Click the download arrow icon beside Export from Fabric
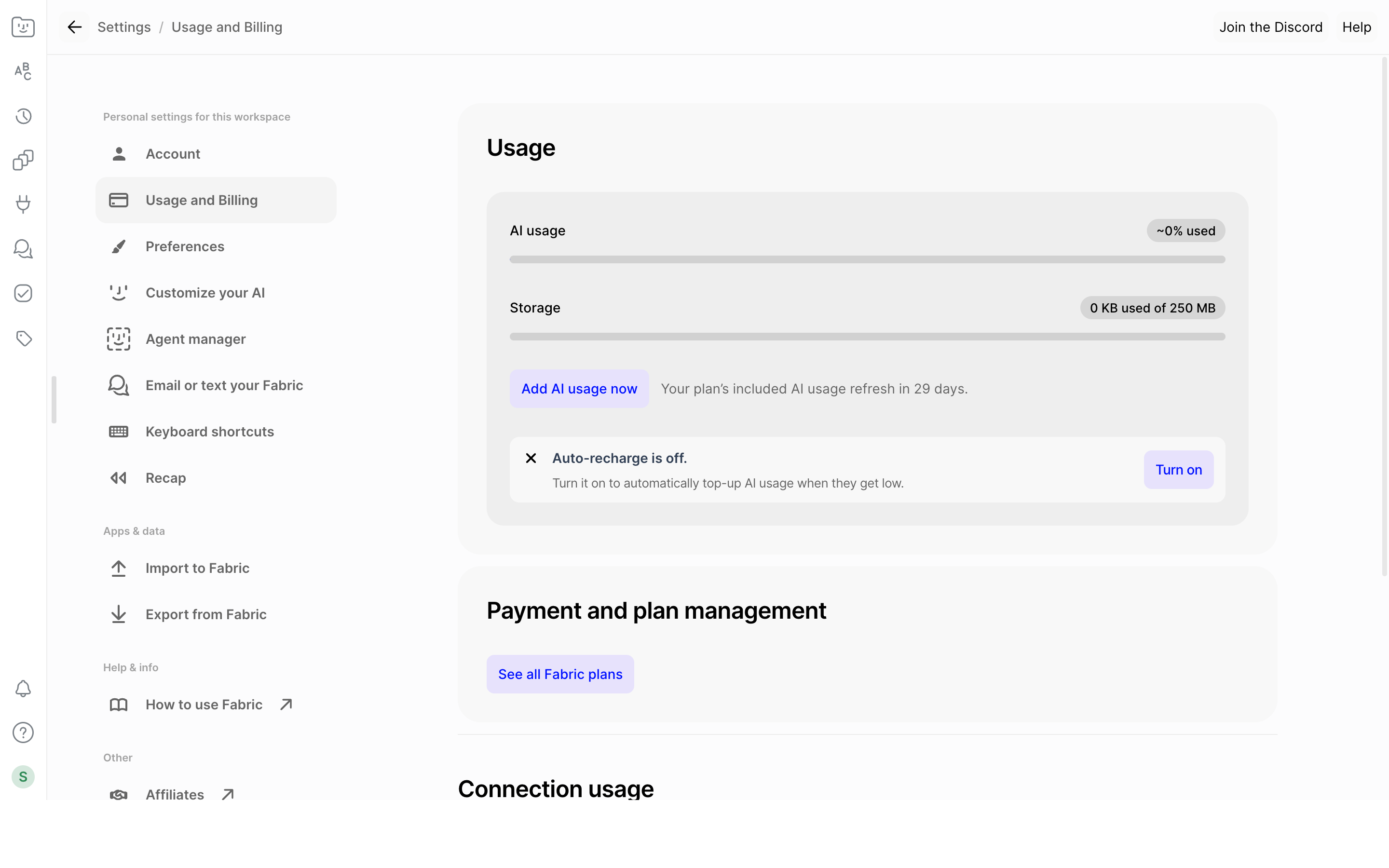The height and width of the screenshot is (868, 1389). [x=119, y=614]
